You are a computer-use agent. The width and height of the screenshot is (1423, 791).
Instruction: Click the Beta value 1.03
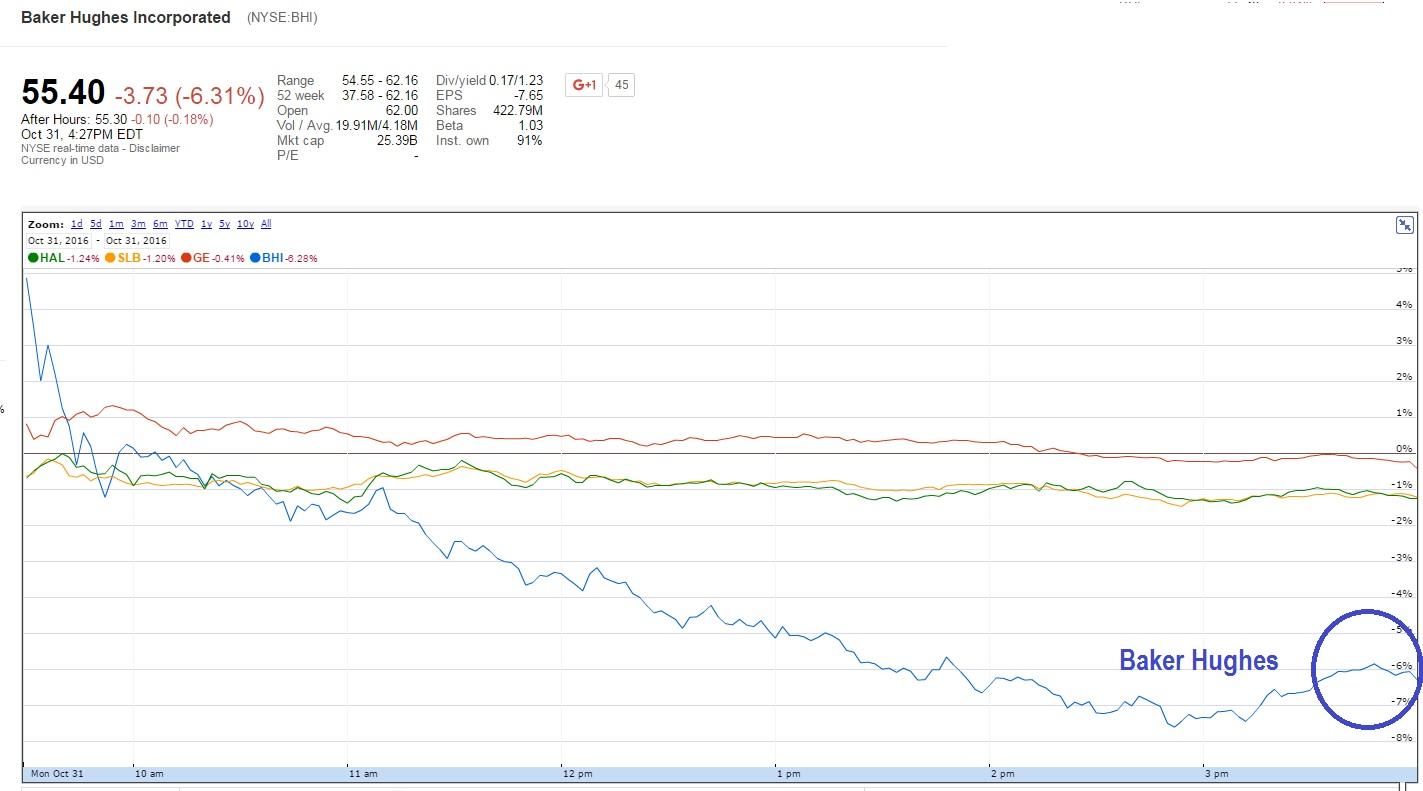531,125
